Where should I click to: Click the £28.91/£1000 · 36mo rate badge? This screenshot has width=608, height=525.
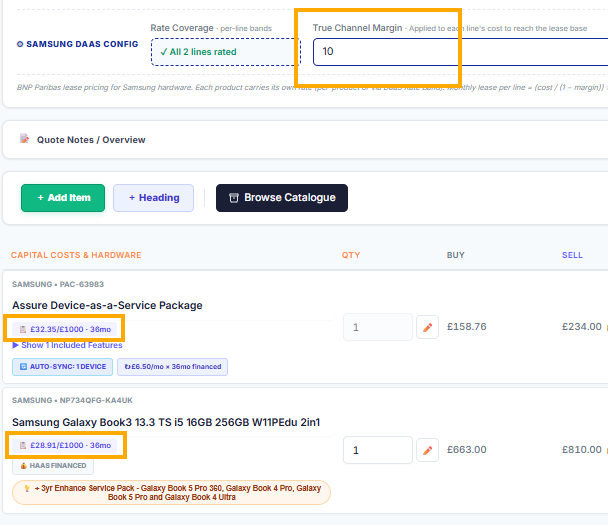tap(64, 445)
